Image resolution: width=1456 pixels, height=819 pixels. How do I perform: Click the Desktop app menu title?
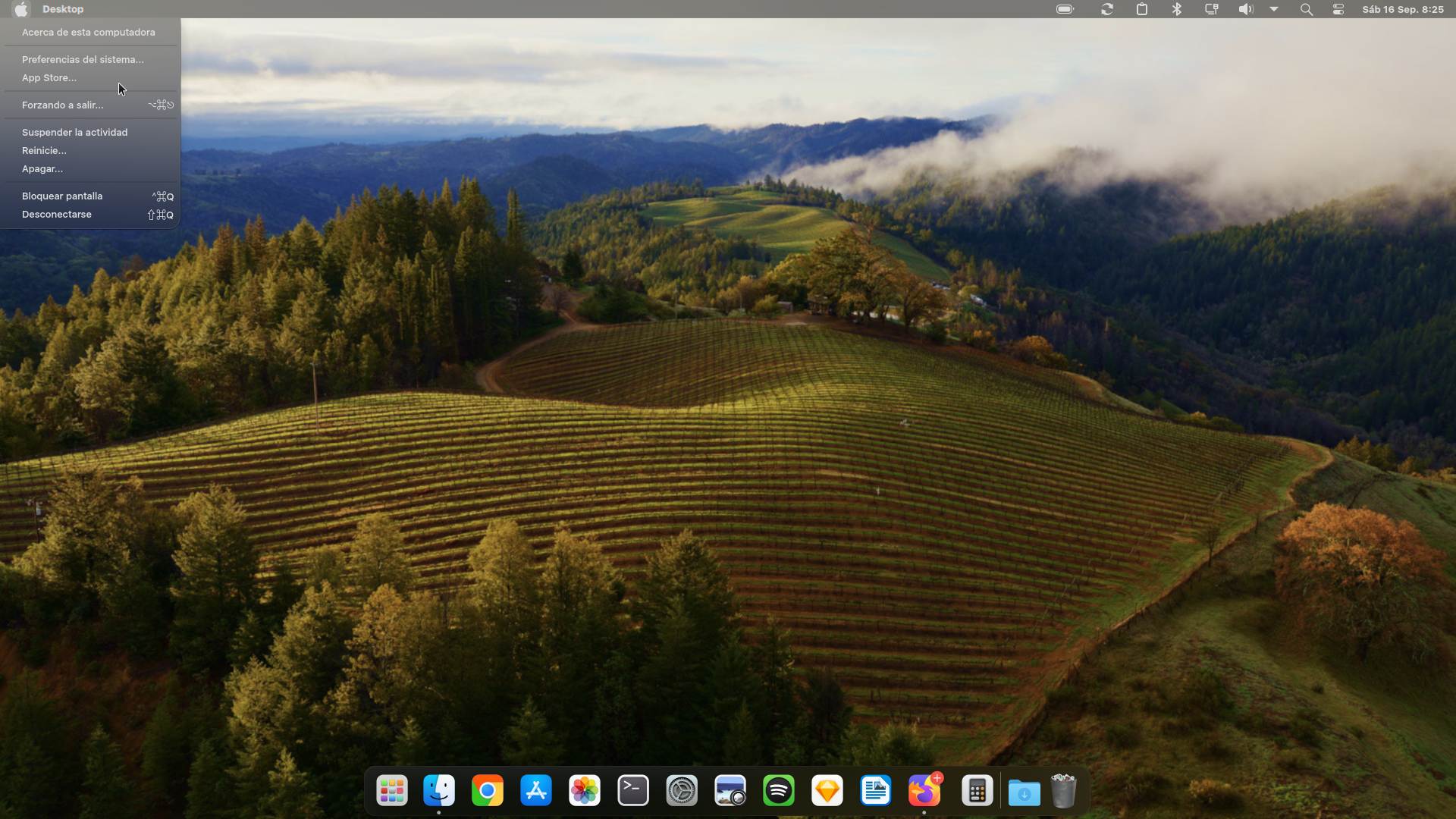[x=63, y=9]
